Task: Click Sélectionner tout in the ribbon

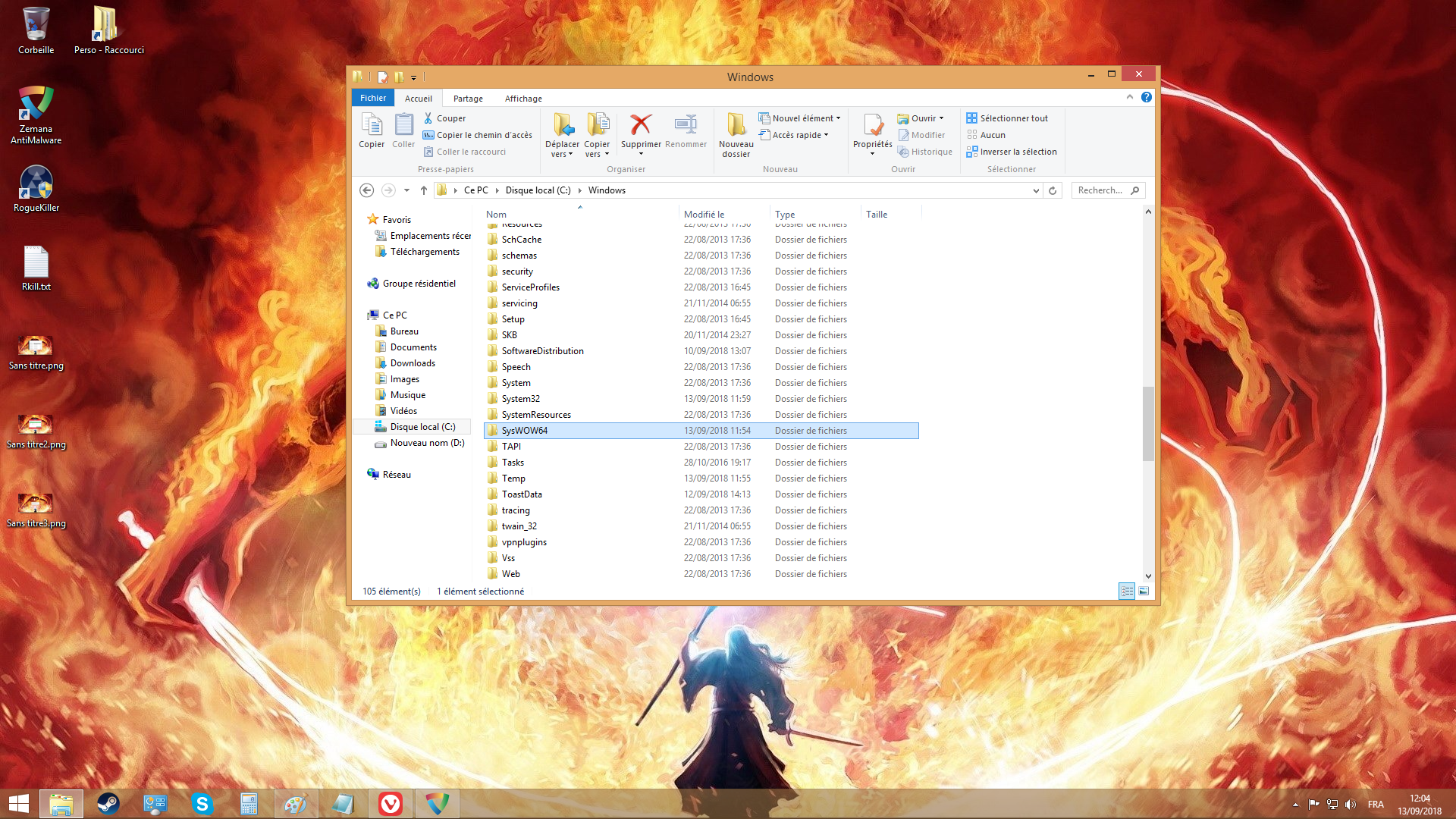Action: pos(1013,118)
